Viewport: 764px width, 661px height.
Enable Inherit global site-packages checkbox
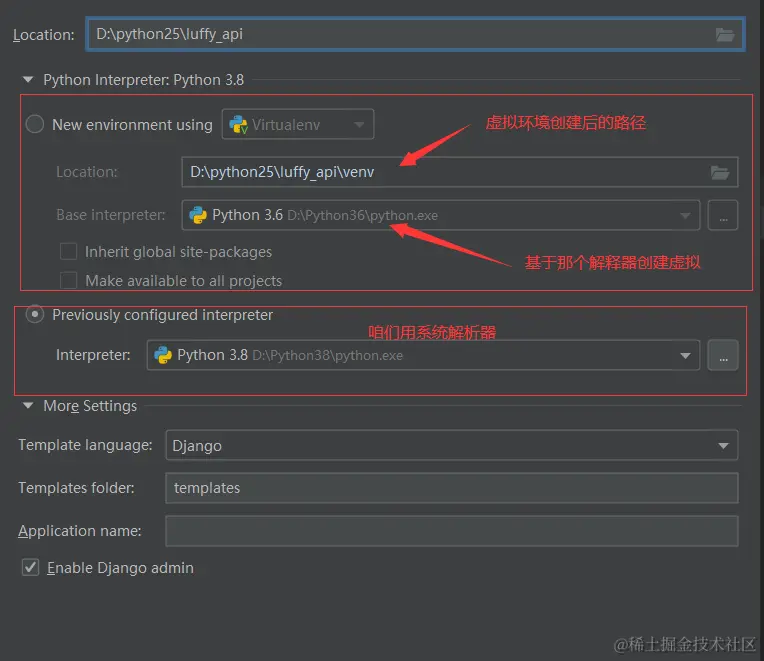pos(68,252)
